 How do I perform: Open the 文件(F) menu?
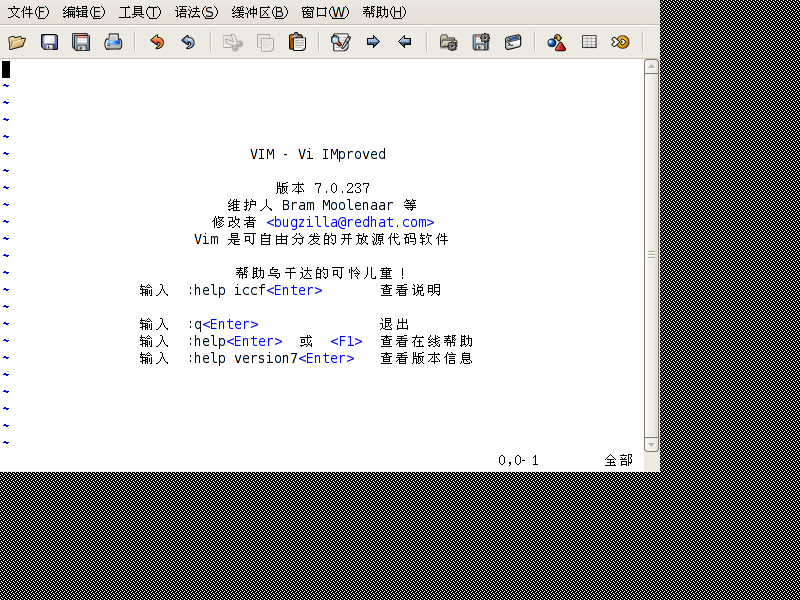click(x=28, y=12)
